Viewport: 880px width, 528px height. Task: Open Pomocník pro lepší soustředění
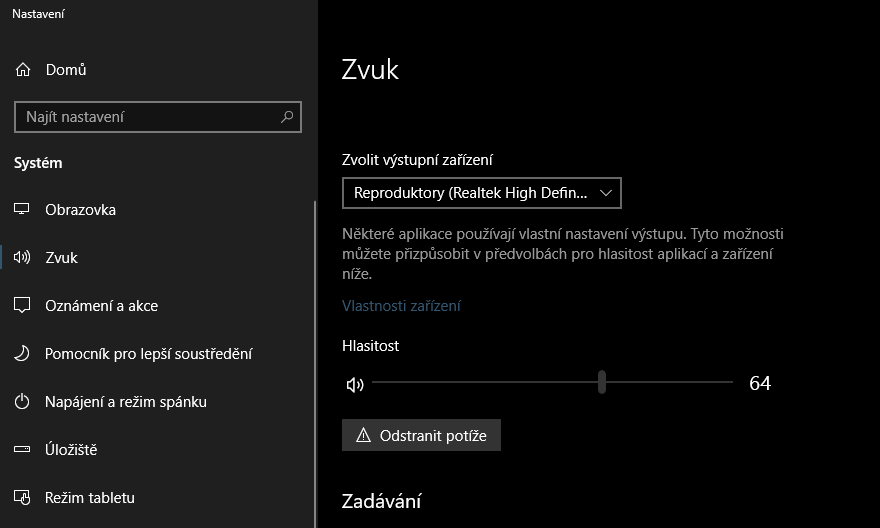pos(148,354)
